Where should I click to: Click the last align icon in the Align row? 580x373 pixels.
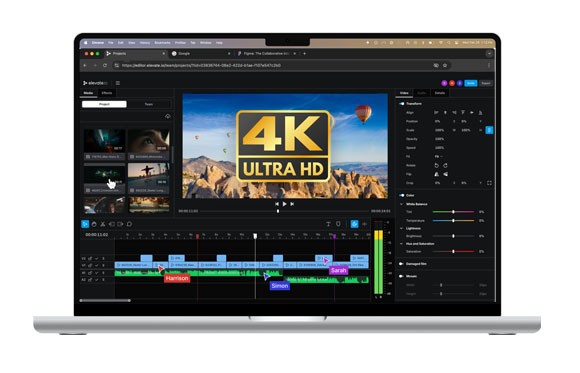(480, 112)
